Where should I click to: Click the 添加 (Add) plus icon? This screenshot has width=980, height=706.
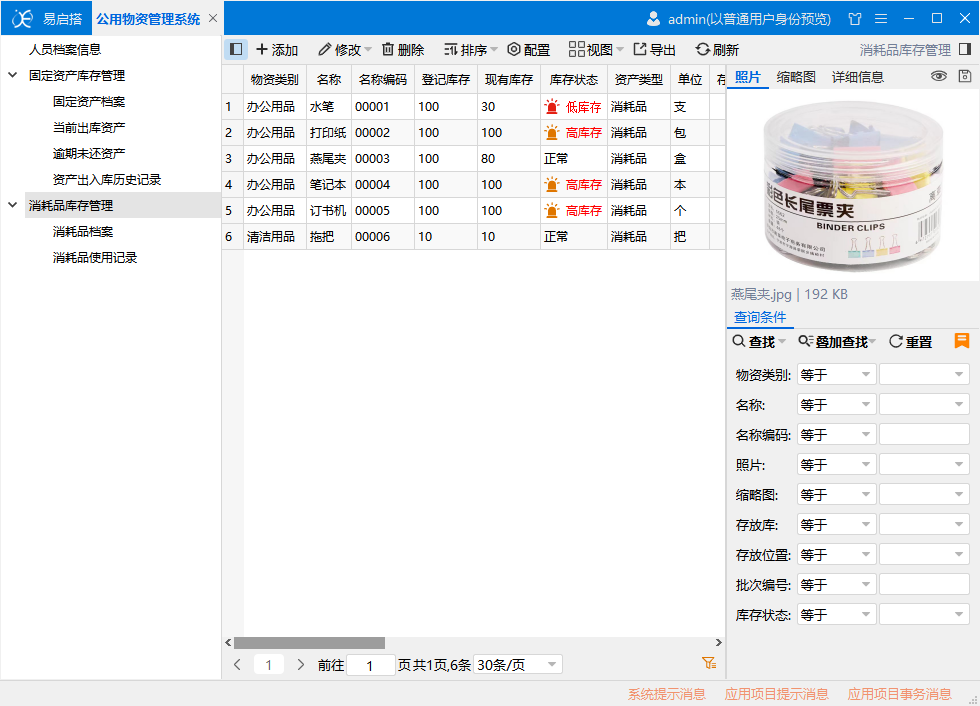[262, 50]
